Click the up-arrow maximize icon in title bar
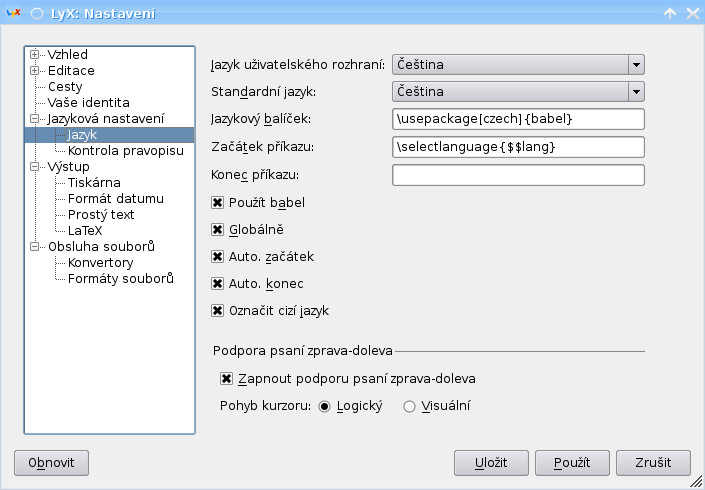 click(x=670, y=13)
